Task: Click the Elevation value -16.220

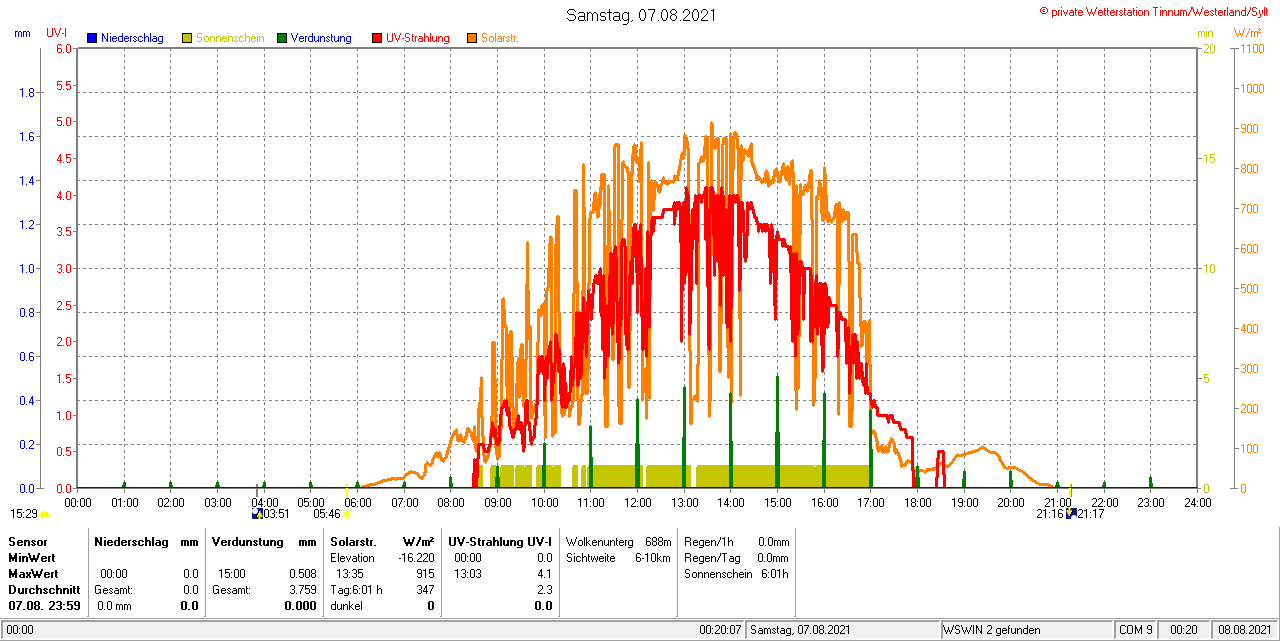Action: click(416, 557)
